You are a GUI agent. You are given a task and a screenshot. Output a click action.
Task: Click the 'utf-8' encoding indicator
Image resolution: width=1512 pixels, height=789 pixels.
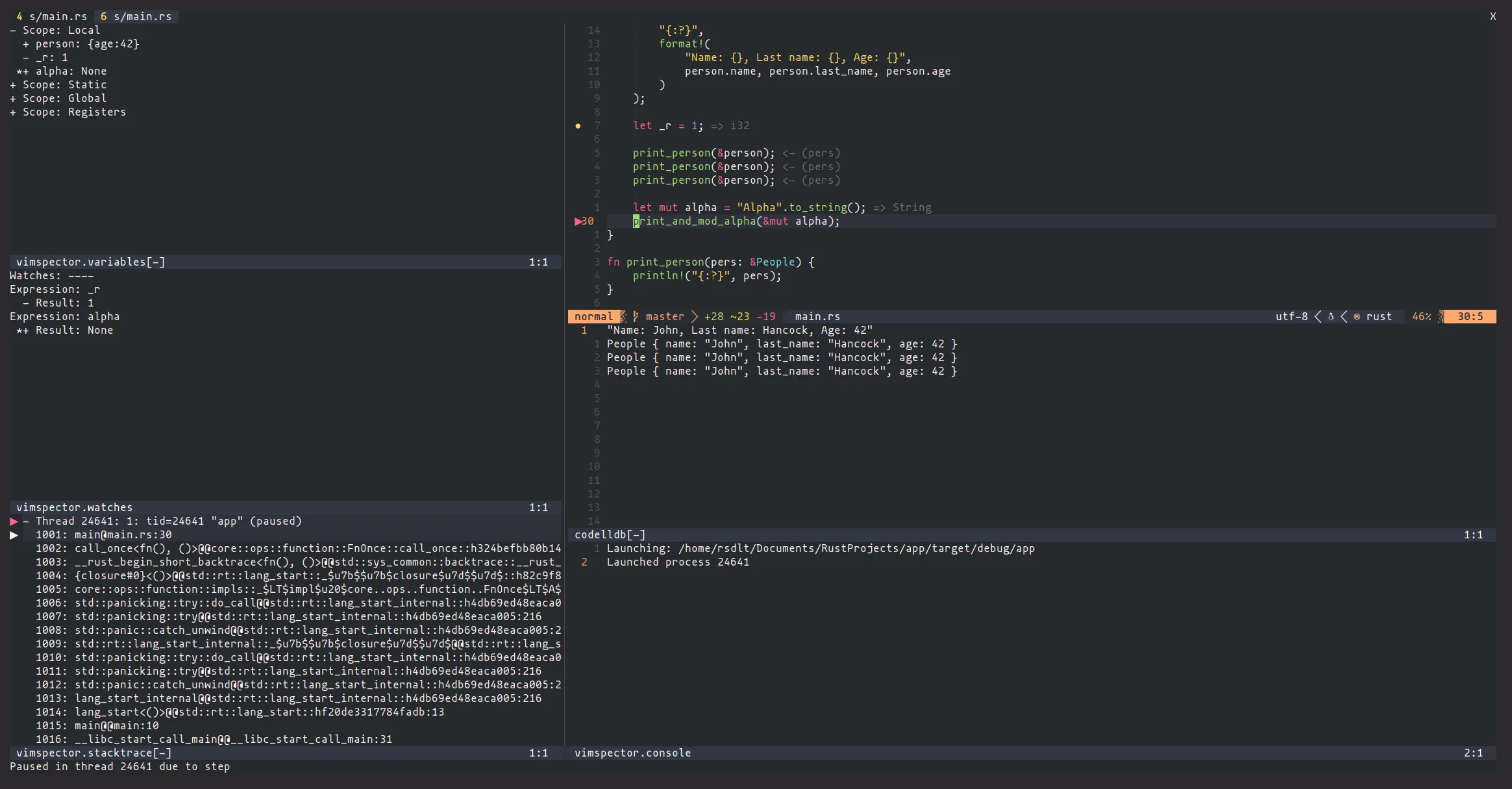(x=1292, y=316)
